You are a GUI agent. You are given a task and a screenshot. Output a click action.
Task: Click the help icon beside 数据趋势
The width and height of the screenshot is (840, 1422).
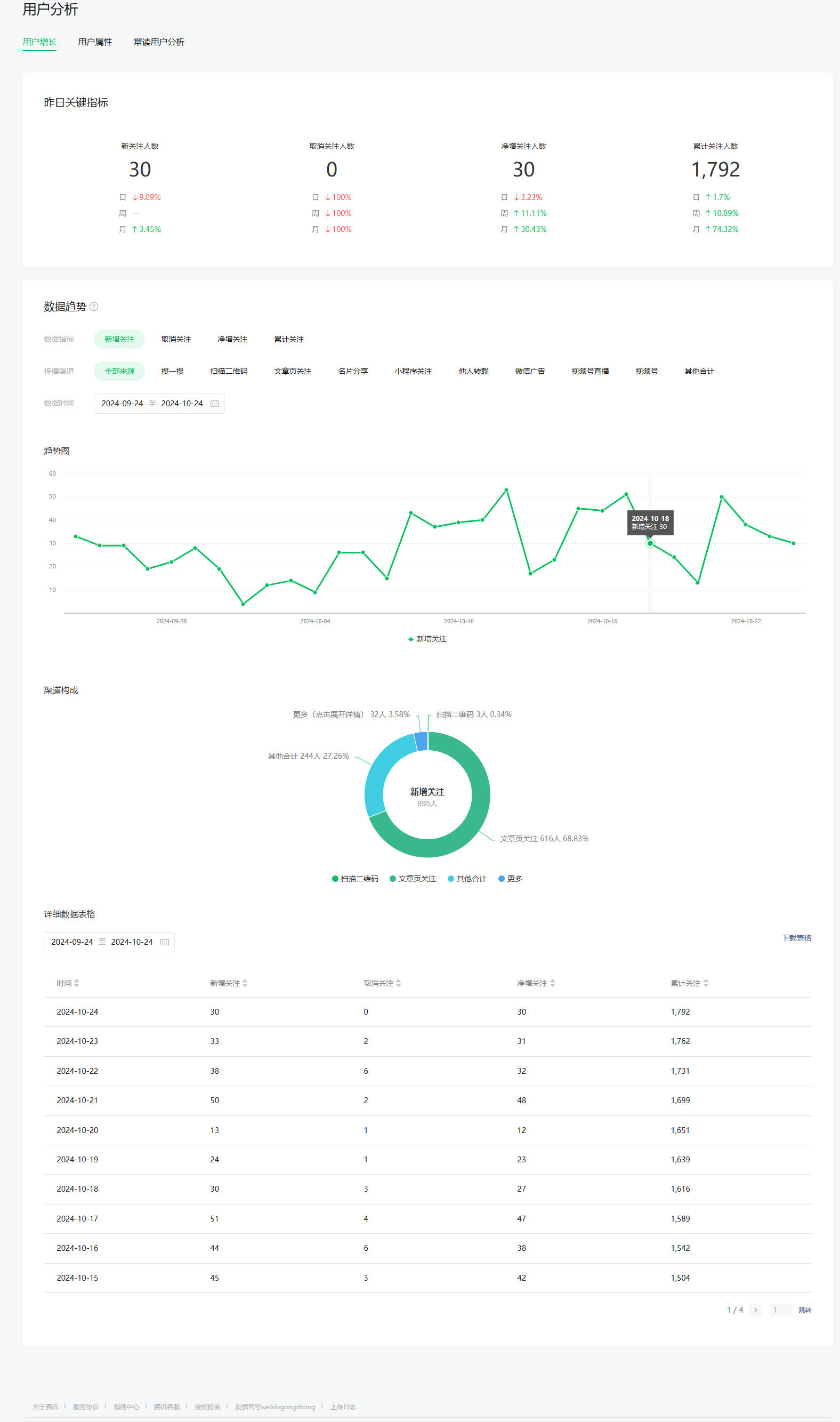point(94,307)
